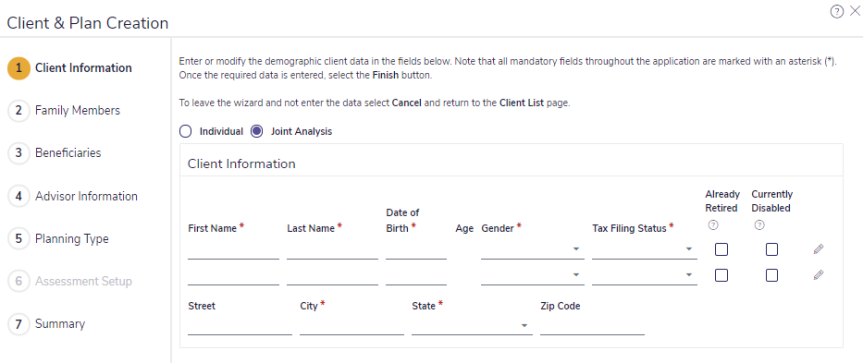Expand the State dropdown
Viewport: 863px width, 363px height.
(x=472, y=326)
